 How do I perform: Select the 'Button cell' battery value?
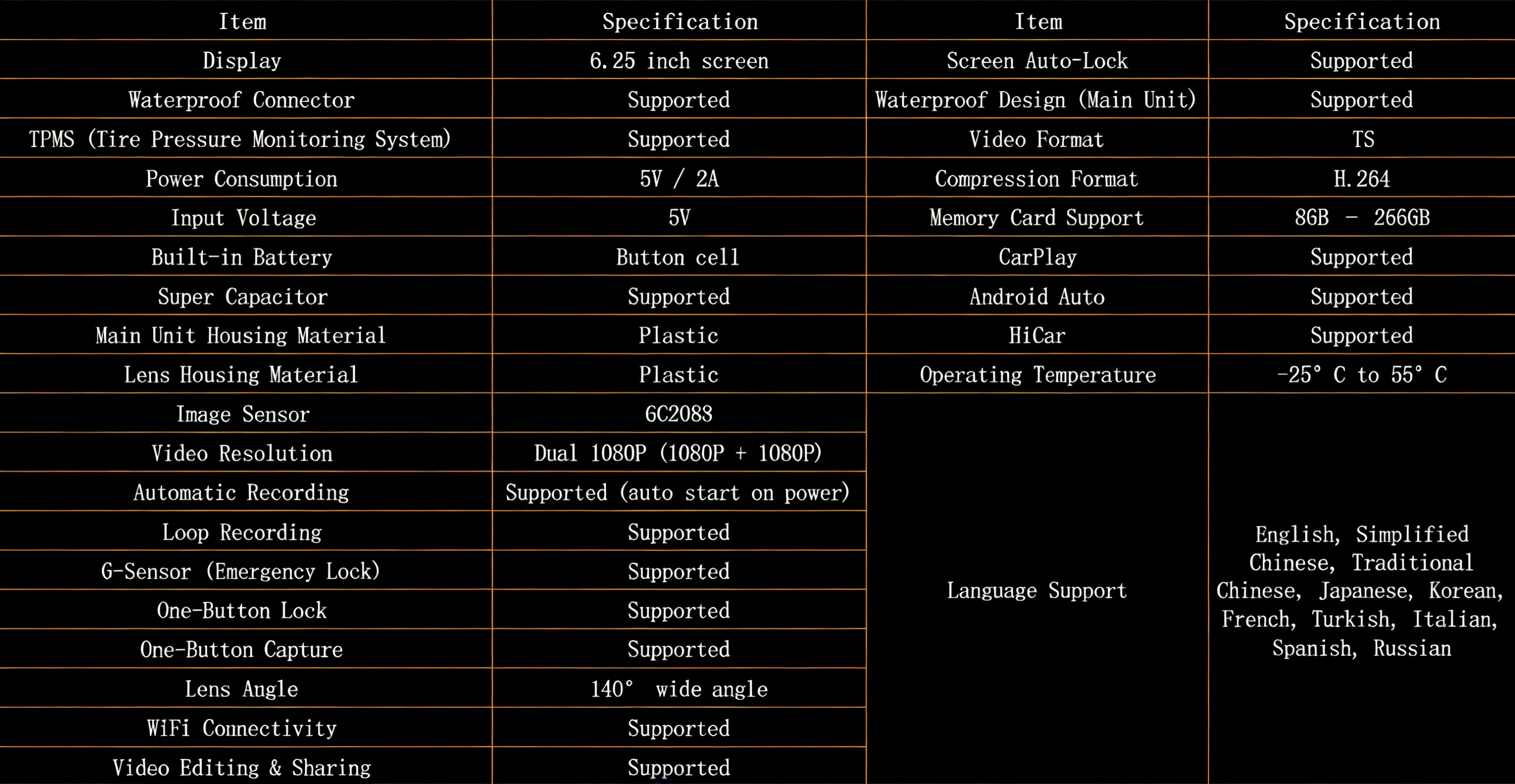678,257
